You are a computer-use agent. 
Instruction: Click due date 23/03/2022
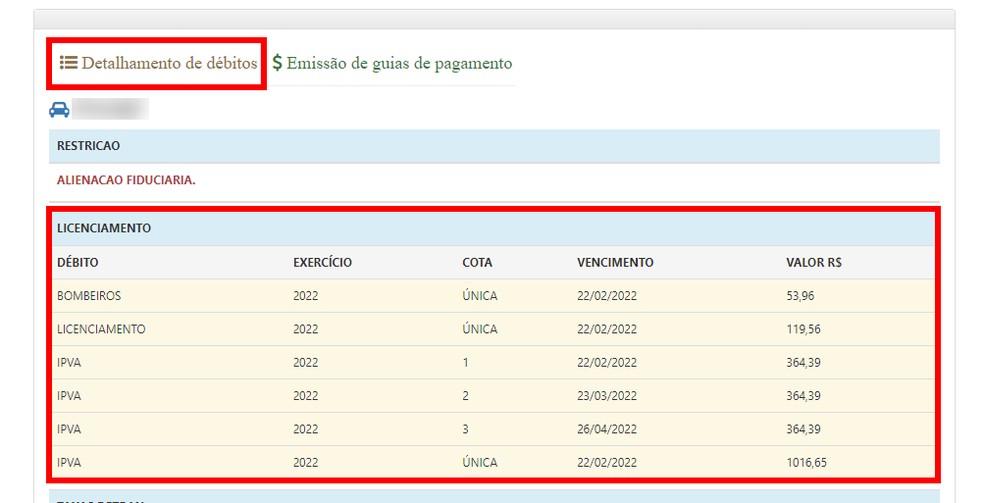(607, 396)
